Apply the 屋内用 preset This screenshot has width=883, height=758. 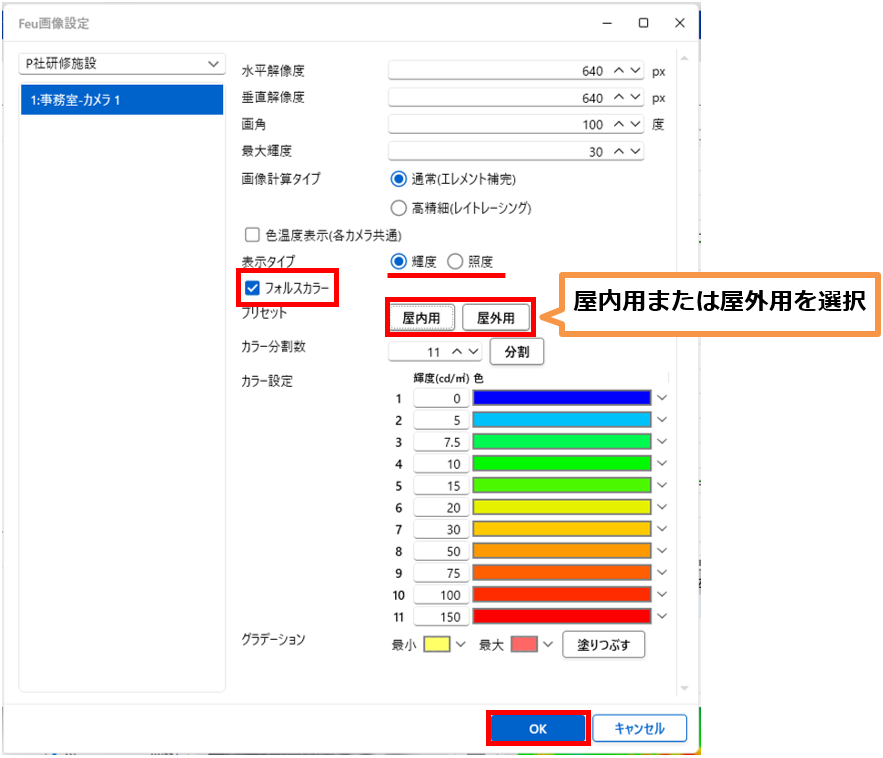(422, 318)
